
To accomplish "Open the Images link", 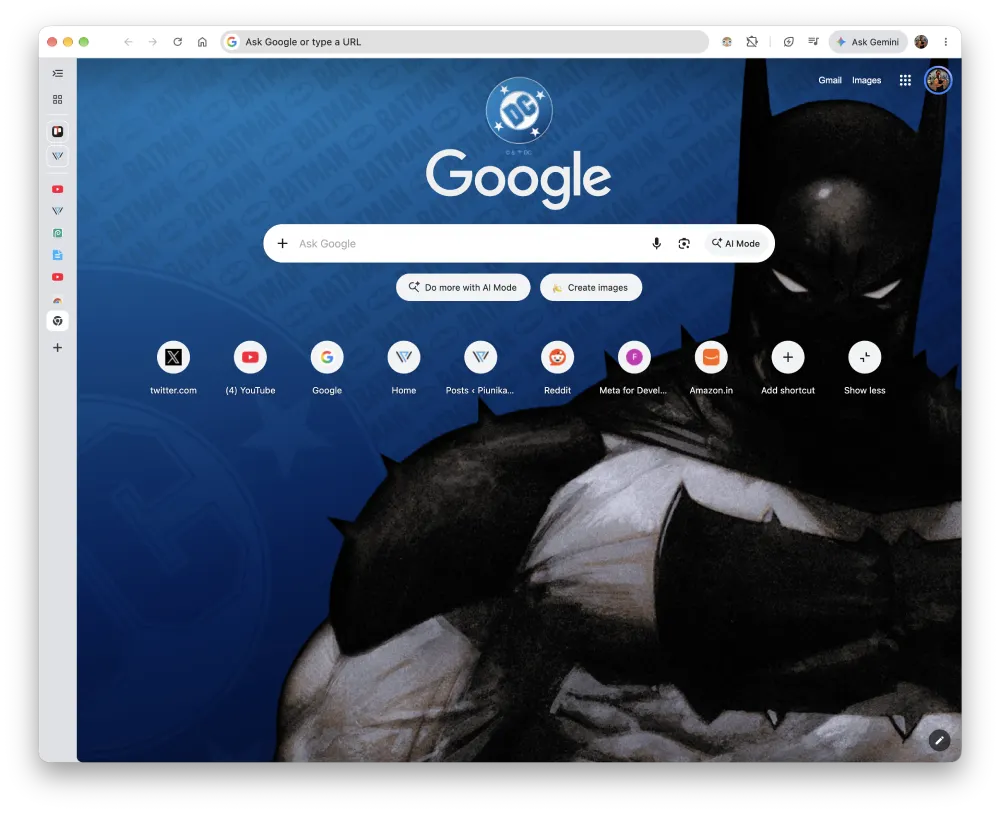I will (x=866, y=80).
